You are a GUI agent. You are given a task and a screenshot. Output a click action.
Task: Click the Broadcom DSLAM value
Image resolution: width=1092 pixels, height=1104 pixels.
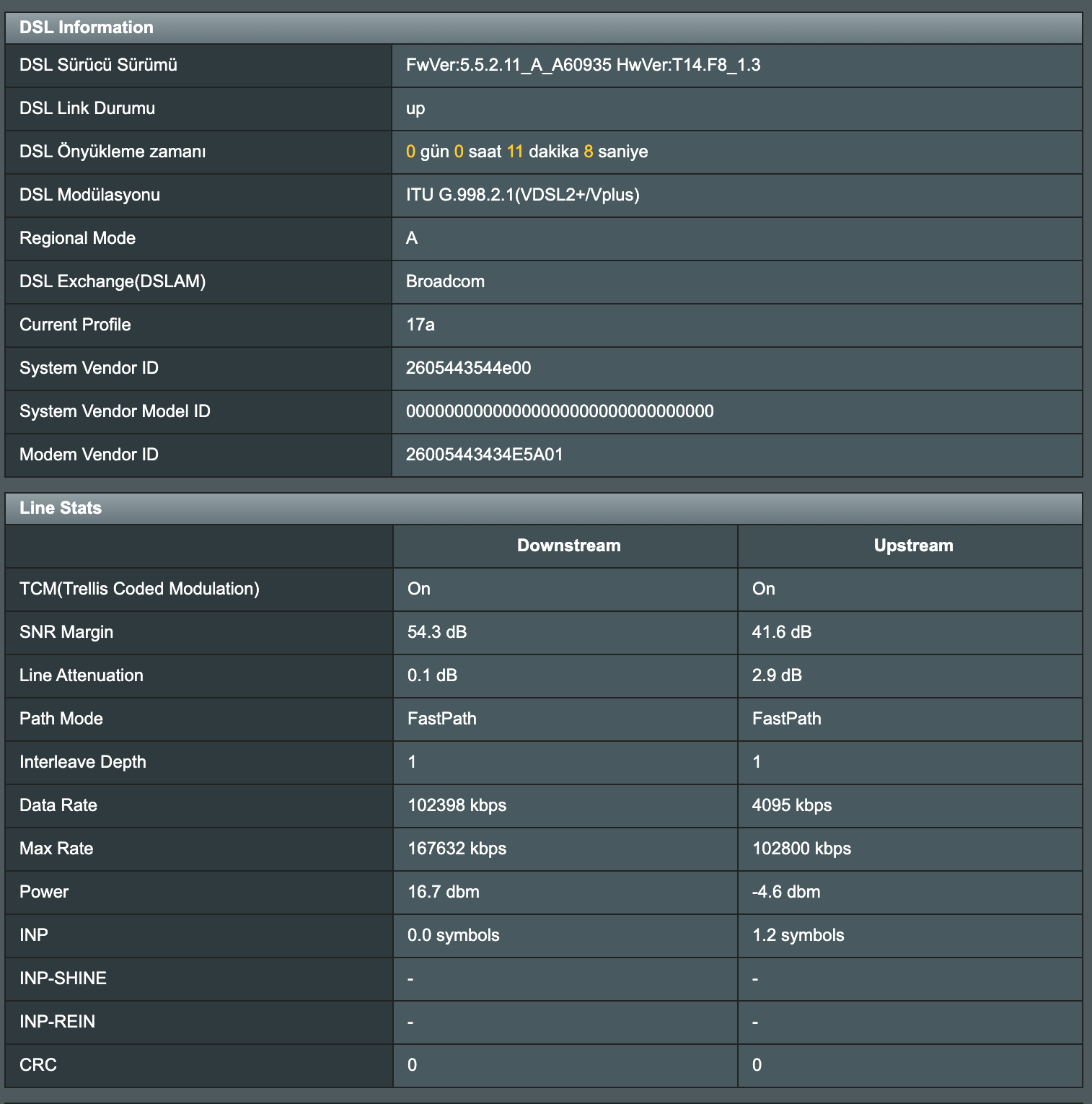point(445,281)
